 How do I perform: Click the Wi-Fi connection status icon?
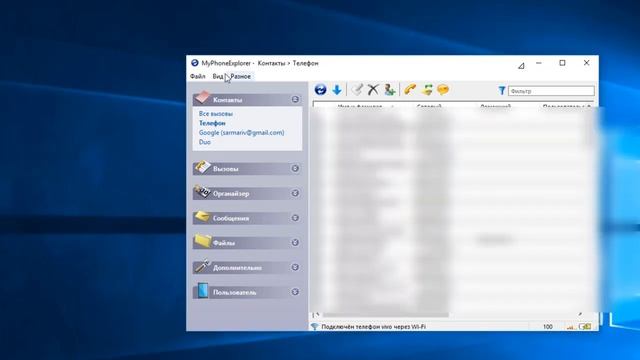(x=314, y=327)
